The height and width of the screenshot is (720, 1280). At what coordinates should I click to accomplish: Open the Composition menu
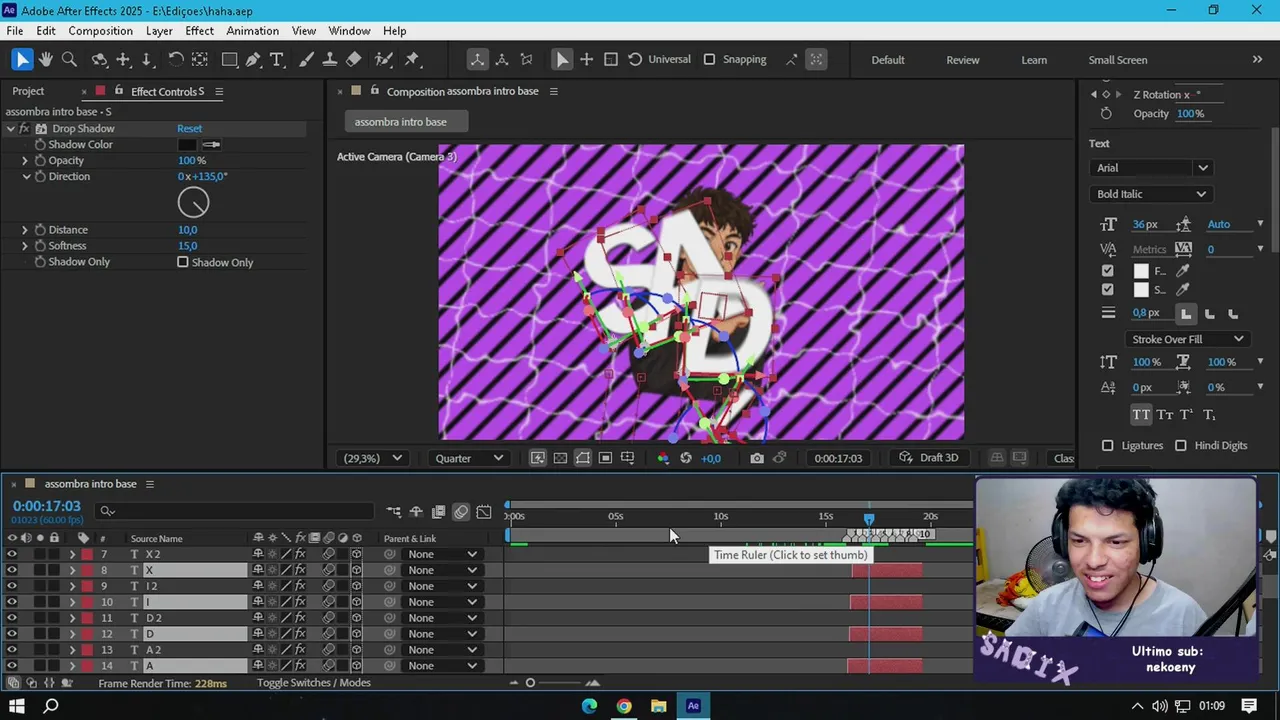coord(100,31)
